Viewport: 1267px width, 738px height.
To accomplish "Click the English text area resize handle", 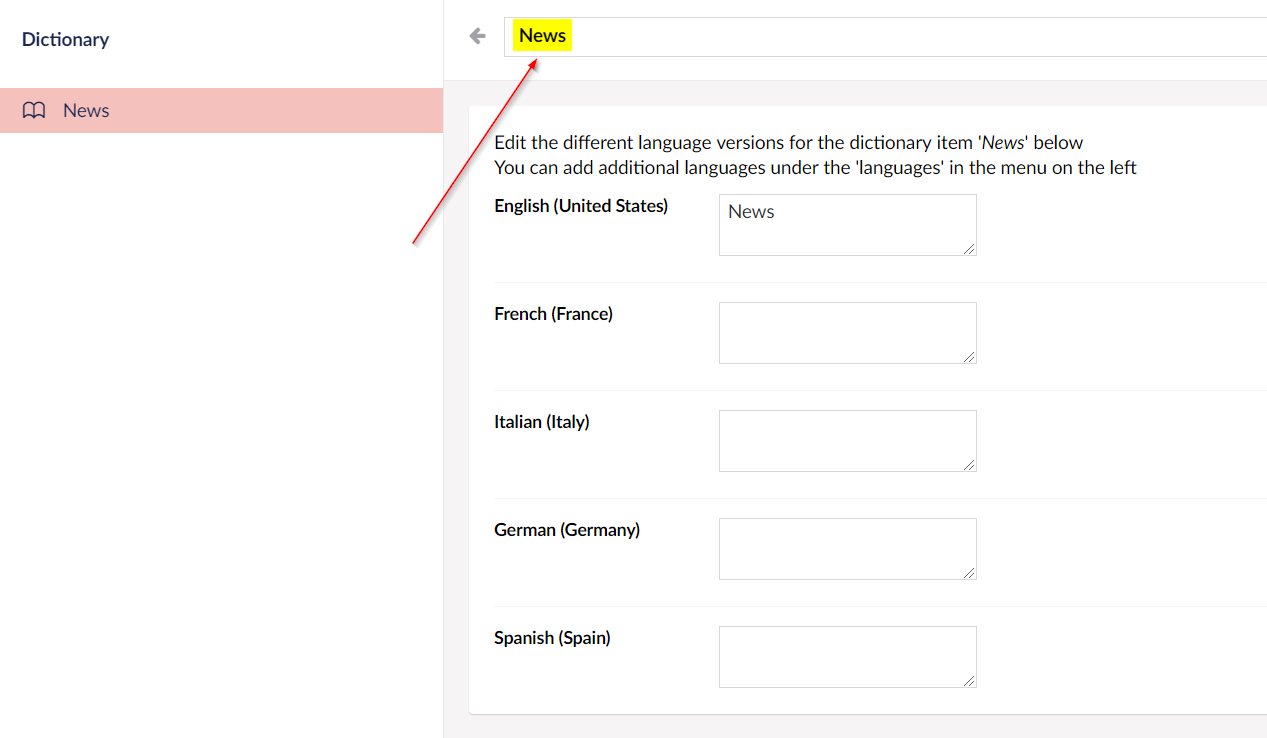I will click(x=969, y=248).
